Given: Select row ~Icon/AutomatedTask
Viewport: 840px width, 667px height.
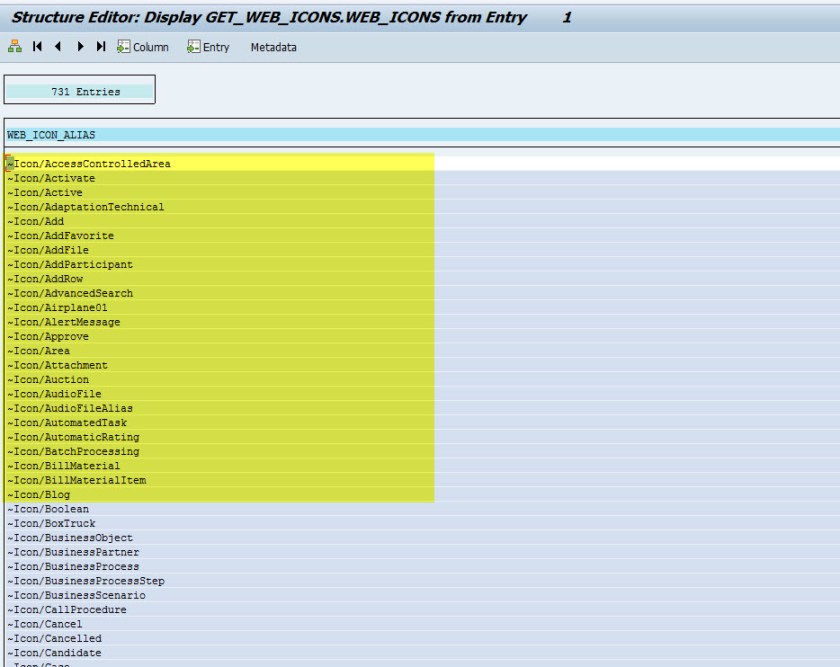Looking at the screenshot, I should click(422, 423).
